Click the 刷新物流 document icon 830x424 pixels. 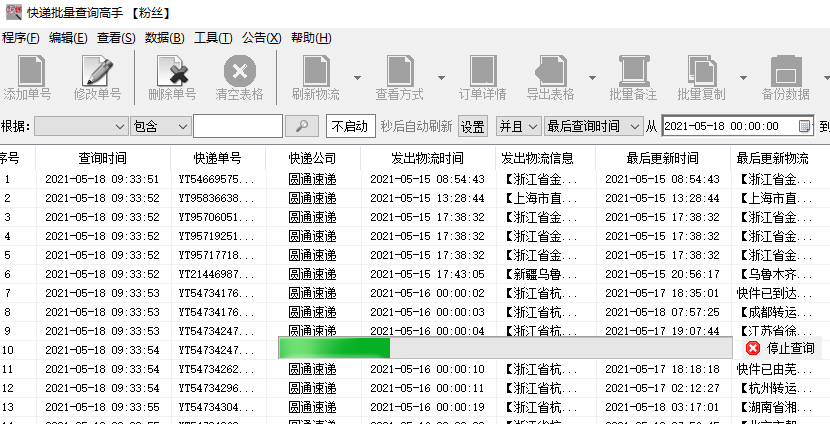(316, 70)
